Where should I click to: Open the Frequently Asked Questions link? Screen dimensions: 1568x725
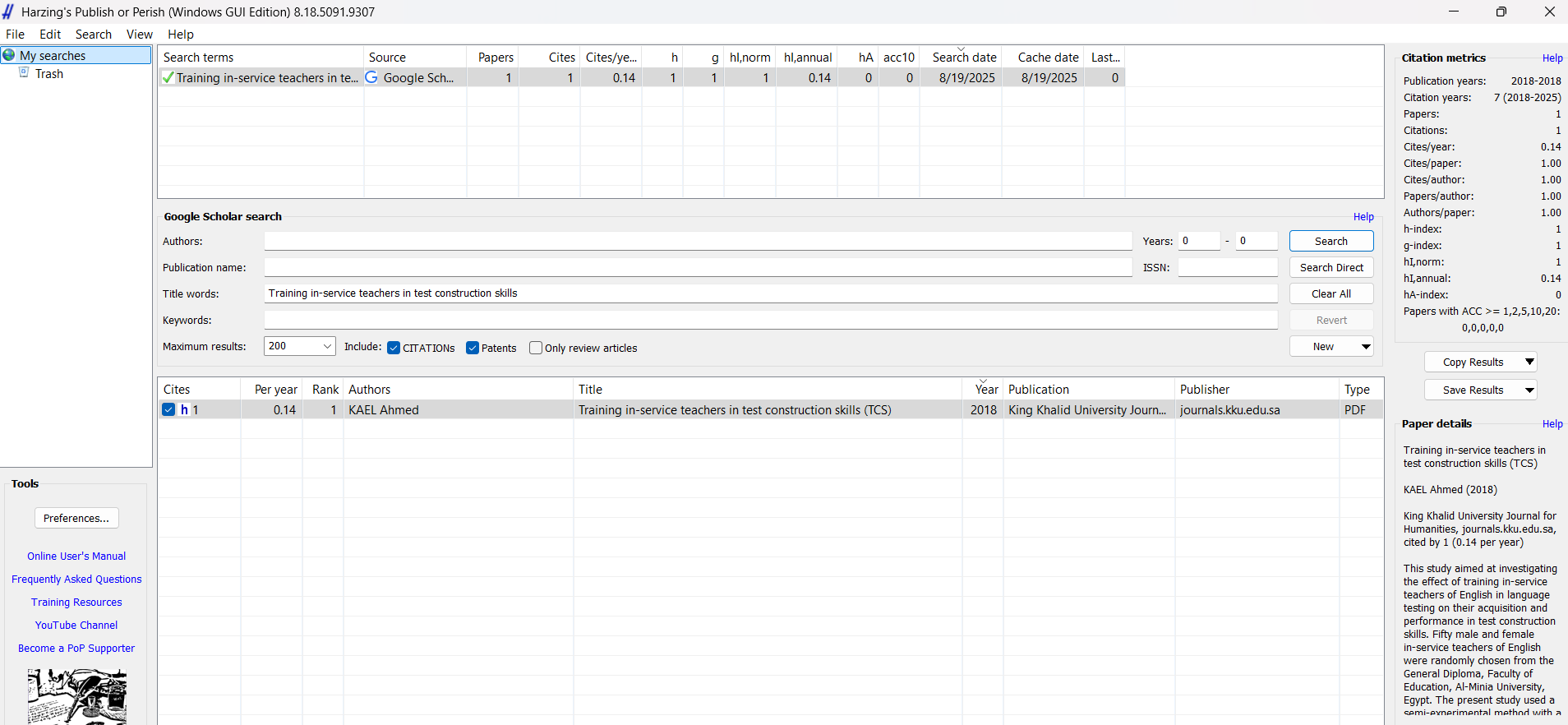coord(76,579)
